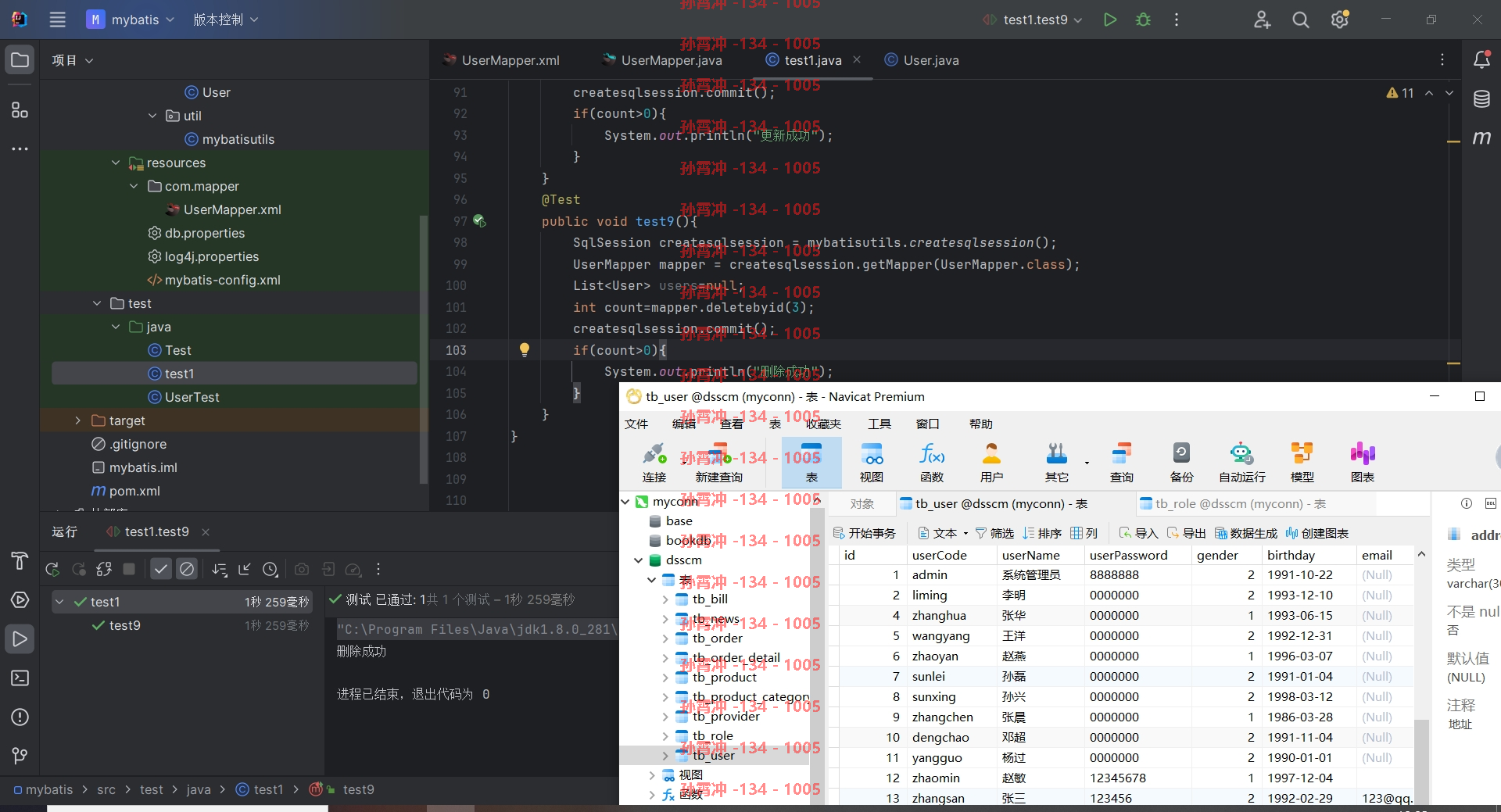Click 导出 export button in Navicat
This screenshot has width=1501, height=812.
pyautogui.click(x=1187, y=533)
